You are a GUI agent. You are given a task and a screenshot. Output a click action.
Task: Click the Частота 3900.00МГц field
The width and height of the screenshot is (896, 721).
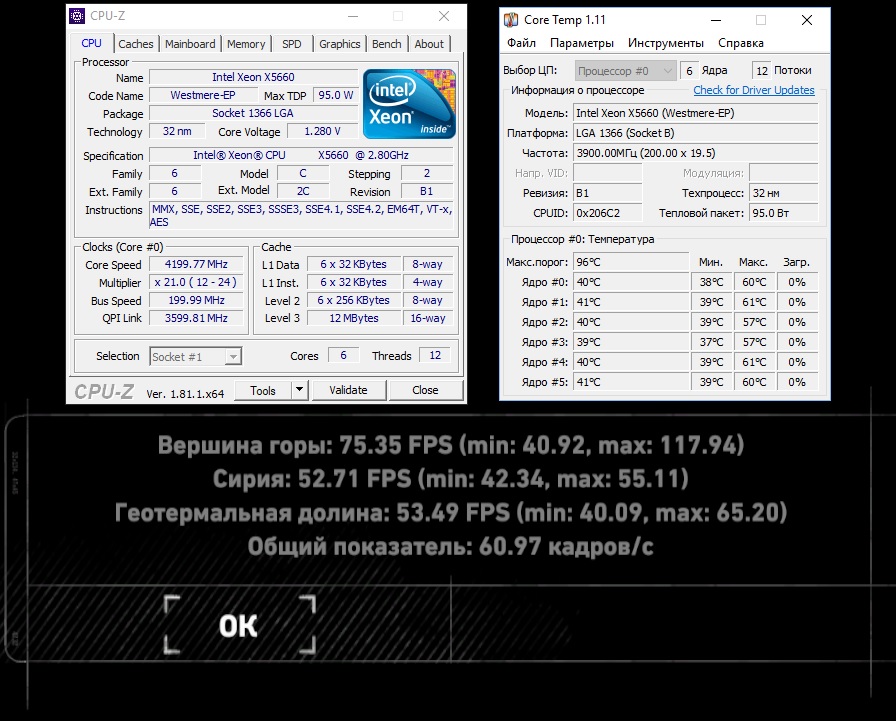click(695, 153)
